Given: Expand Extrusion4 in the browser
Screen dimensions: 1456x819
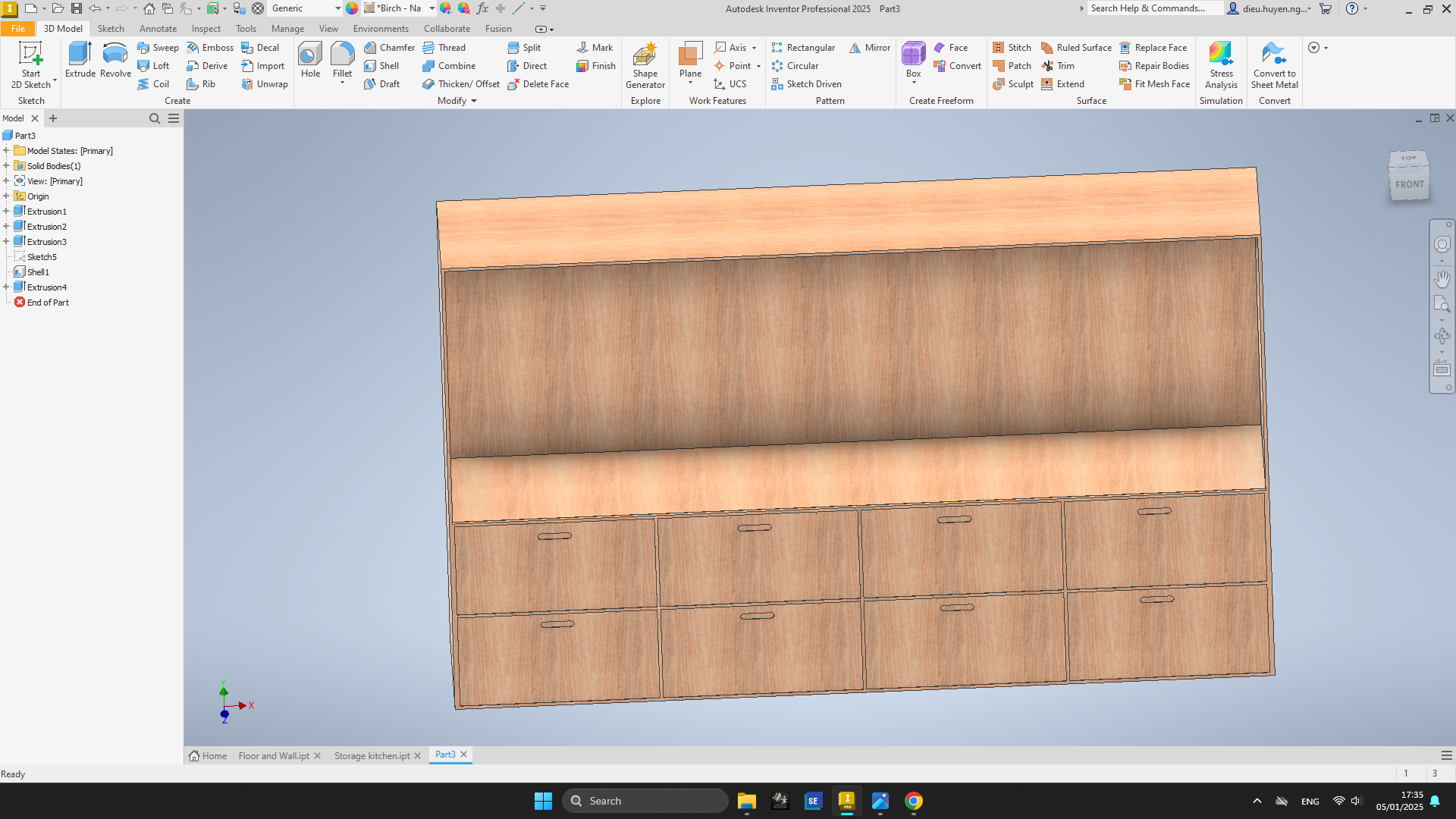Looking at the screenshot, I should pos(6,287).
